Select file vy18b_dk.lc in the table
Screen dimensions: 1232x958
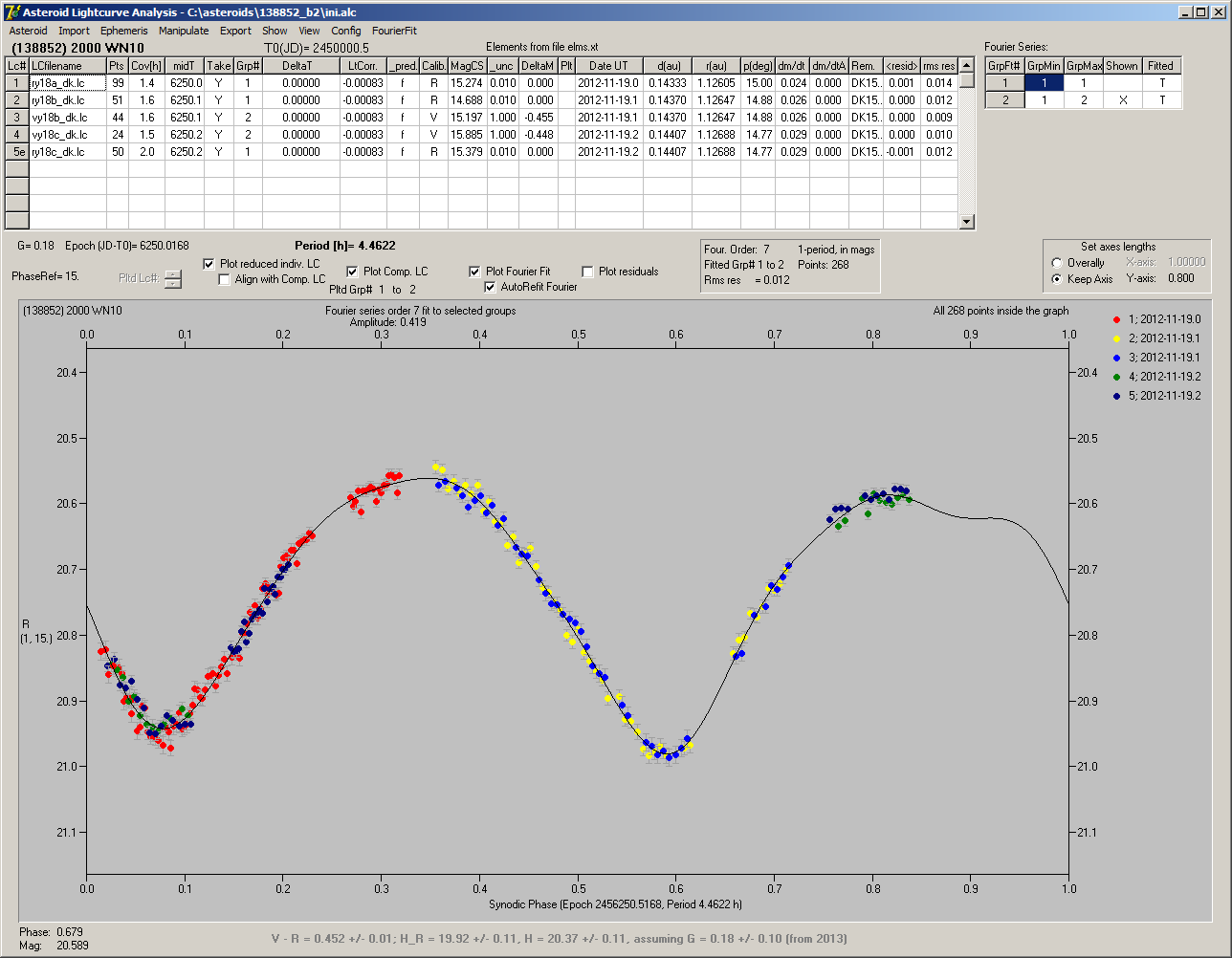[67, 118]
